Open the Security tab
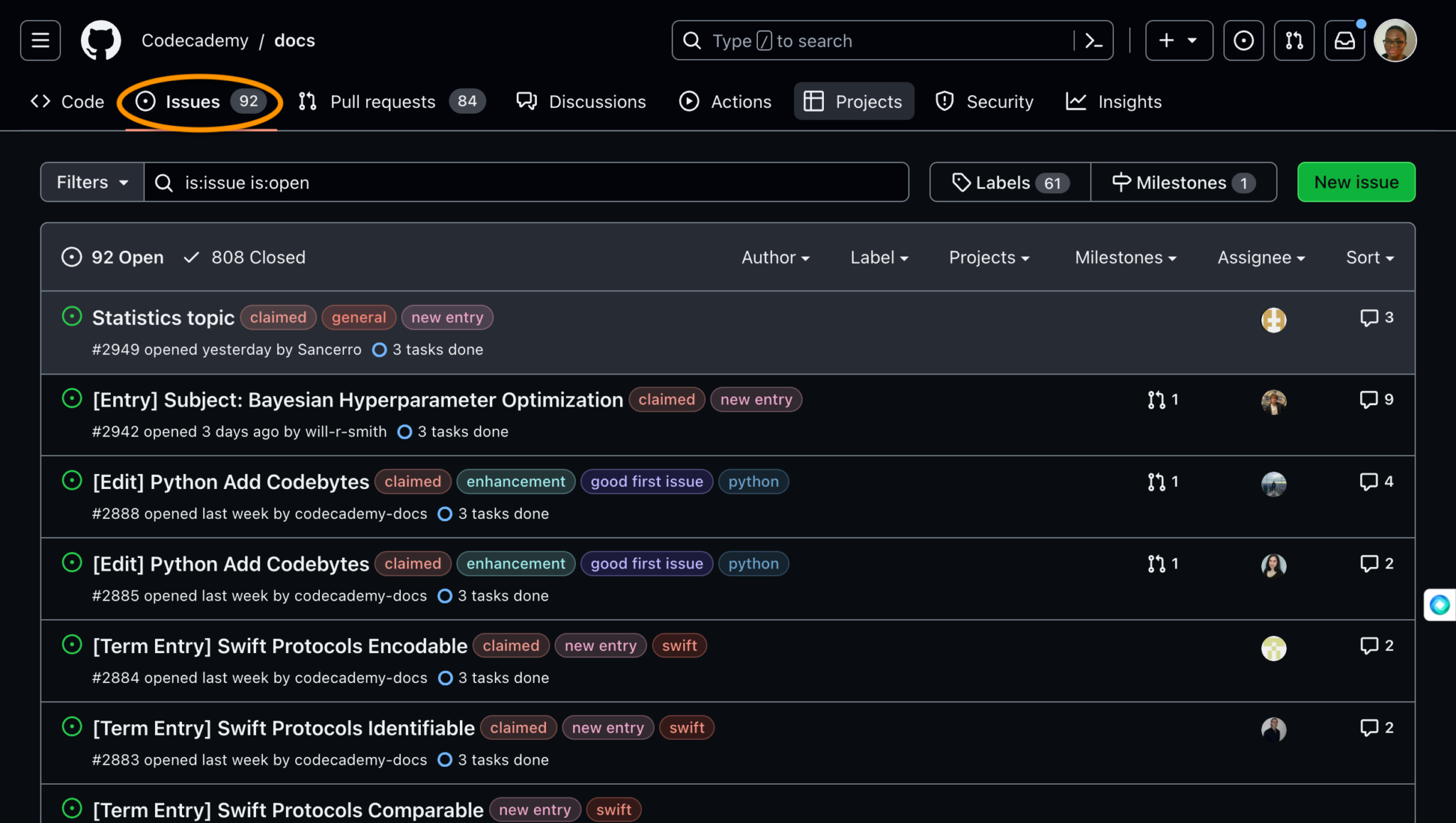The image size is (1456, 823). (1000, 101)
